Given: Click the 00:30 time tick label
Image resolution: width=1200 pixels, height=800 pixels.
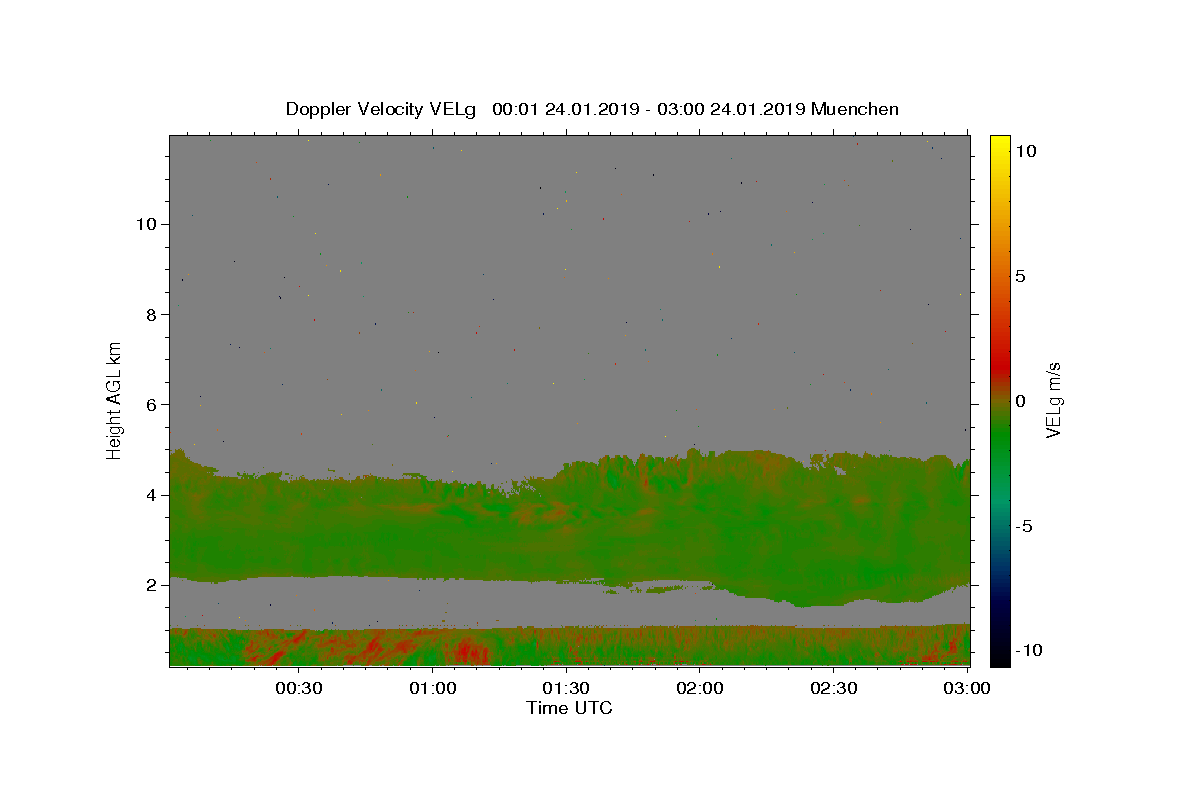Looking at the screenshot, I should click(299, 688).
